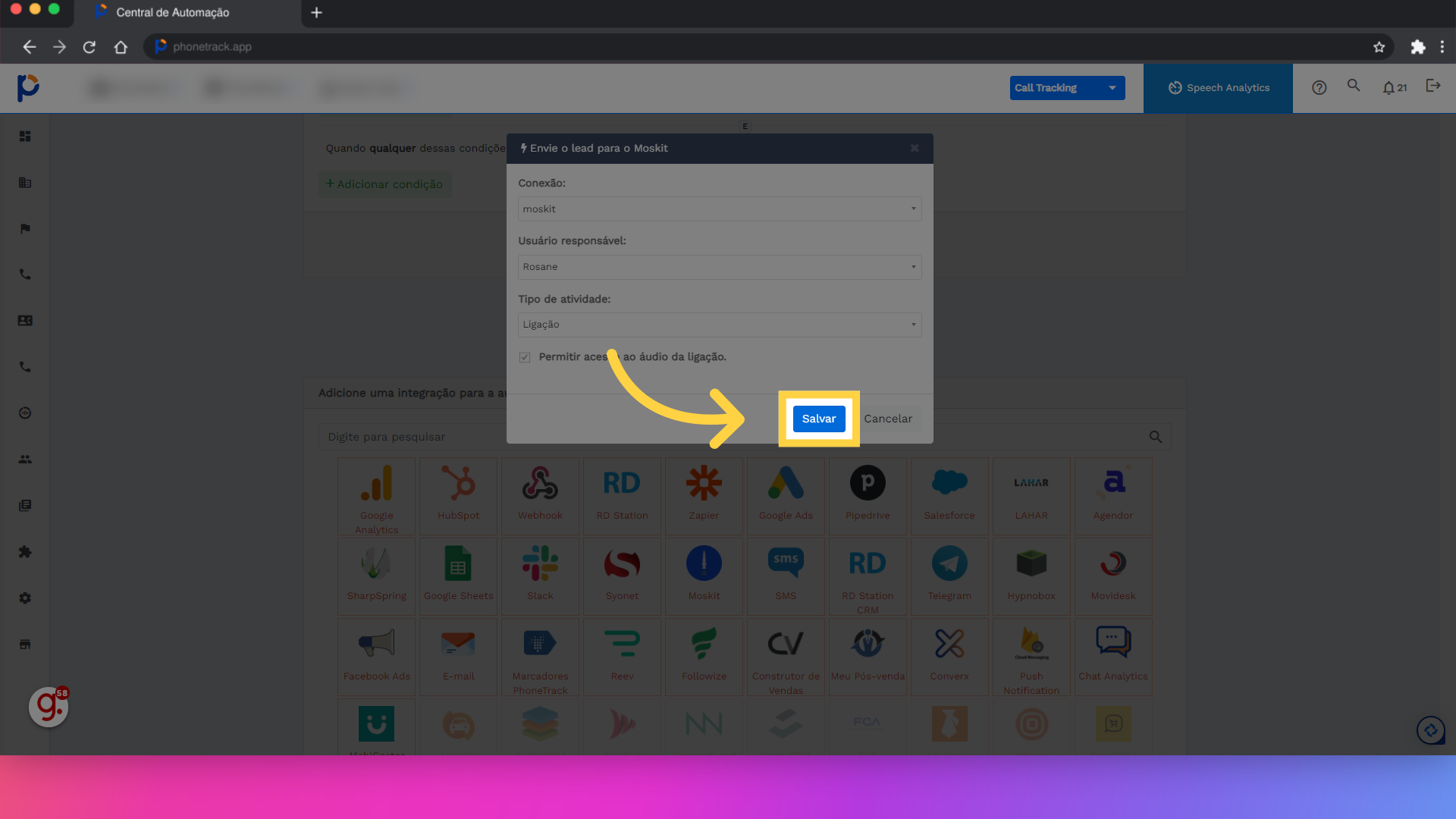Viewport: 1456px width, 819px height.
Task: Select the Pipedrive integration
Action: 868,497
